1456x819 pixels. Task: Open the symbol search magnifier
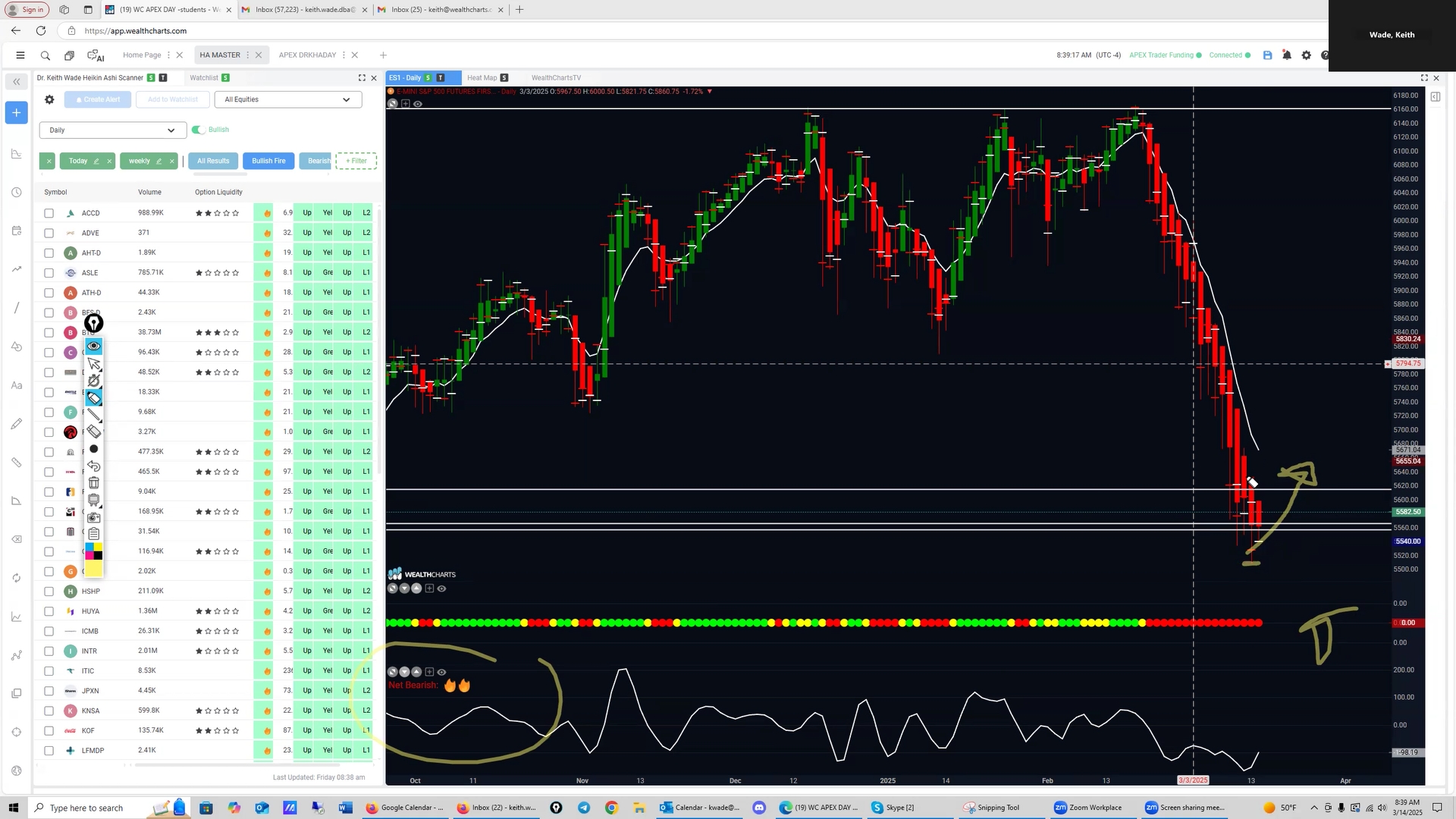click(x=45, y=55)
